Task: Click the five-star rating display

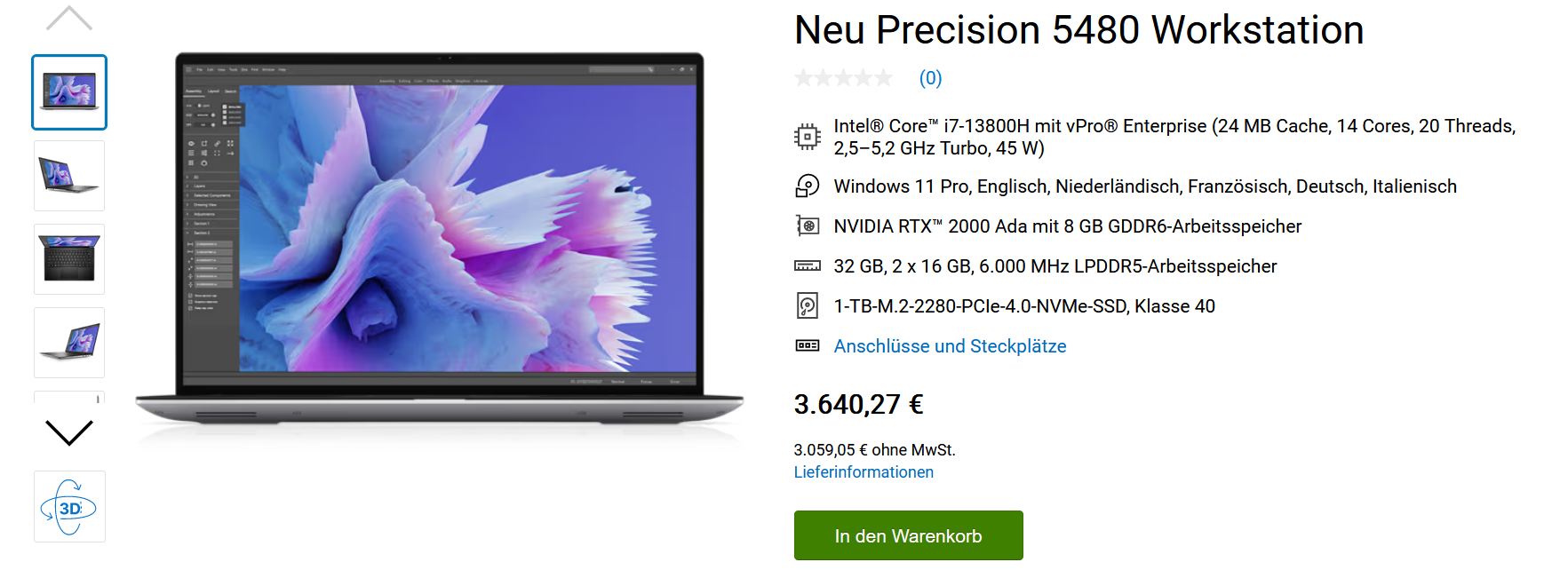Action: [843, 78]
